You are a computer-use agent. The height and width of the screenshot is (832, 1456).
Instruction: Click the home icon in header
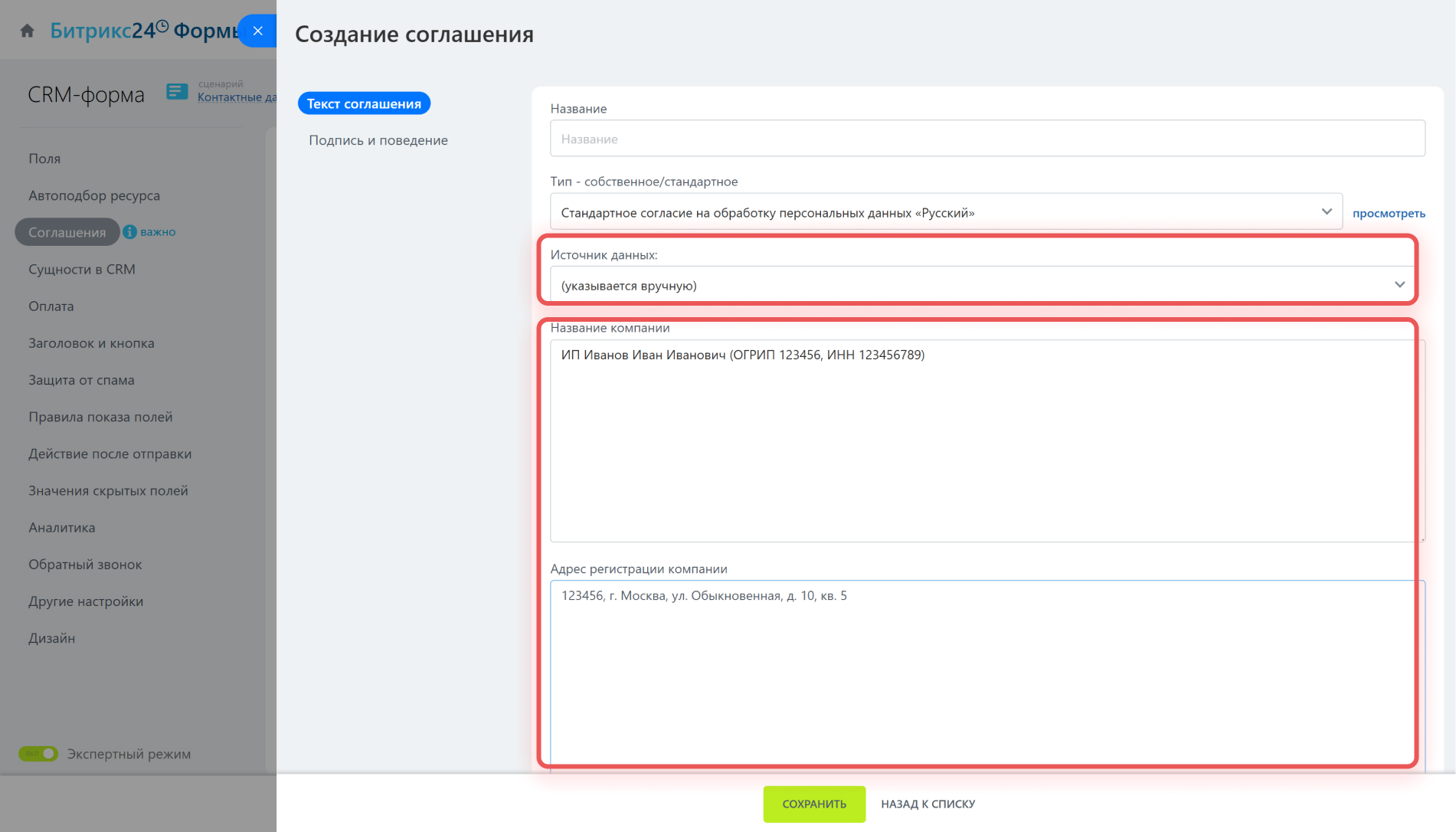click(x=28, y=31)
